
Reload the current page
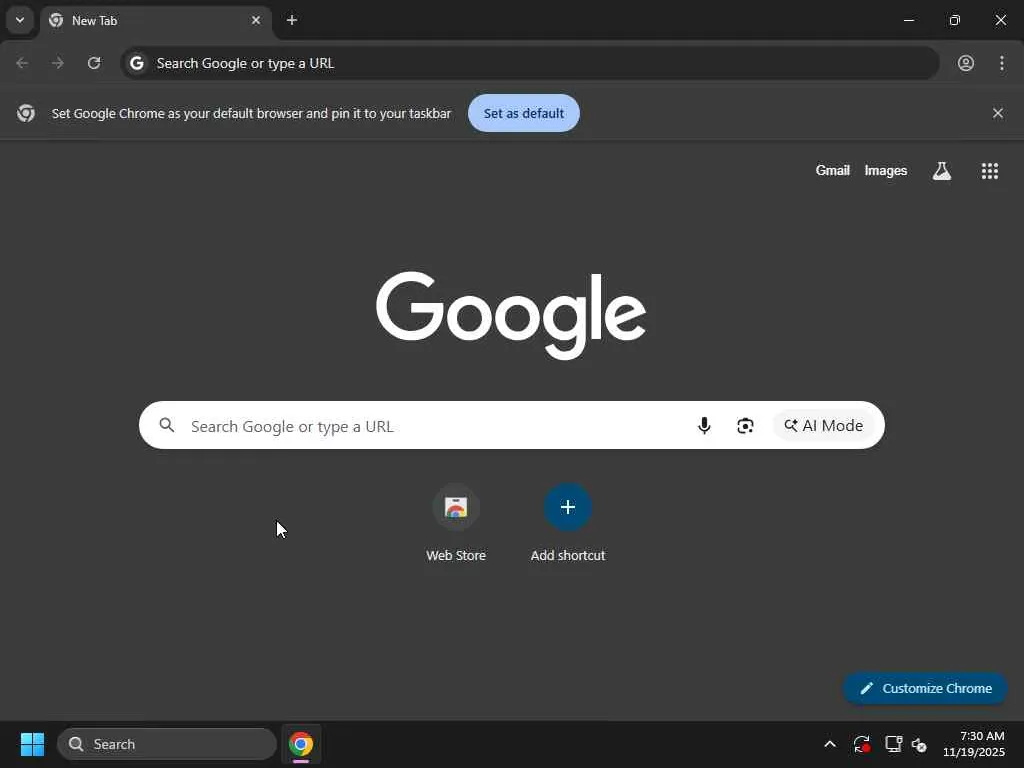click(x=94, y=63)
